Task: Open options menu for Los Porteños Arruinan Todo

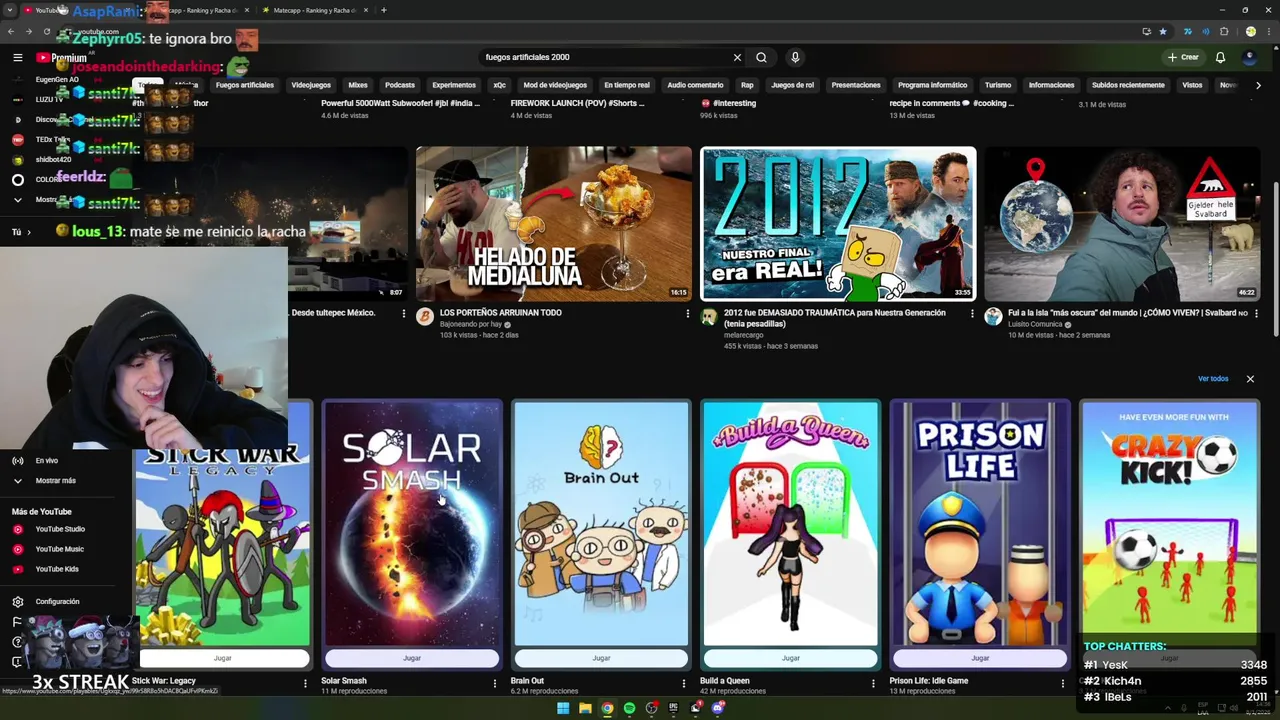Action: (x=688, y=313)
